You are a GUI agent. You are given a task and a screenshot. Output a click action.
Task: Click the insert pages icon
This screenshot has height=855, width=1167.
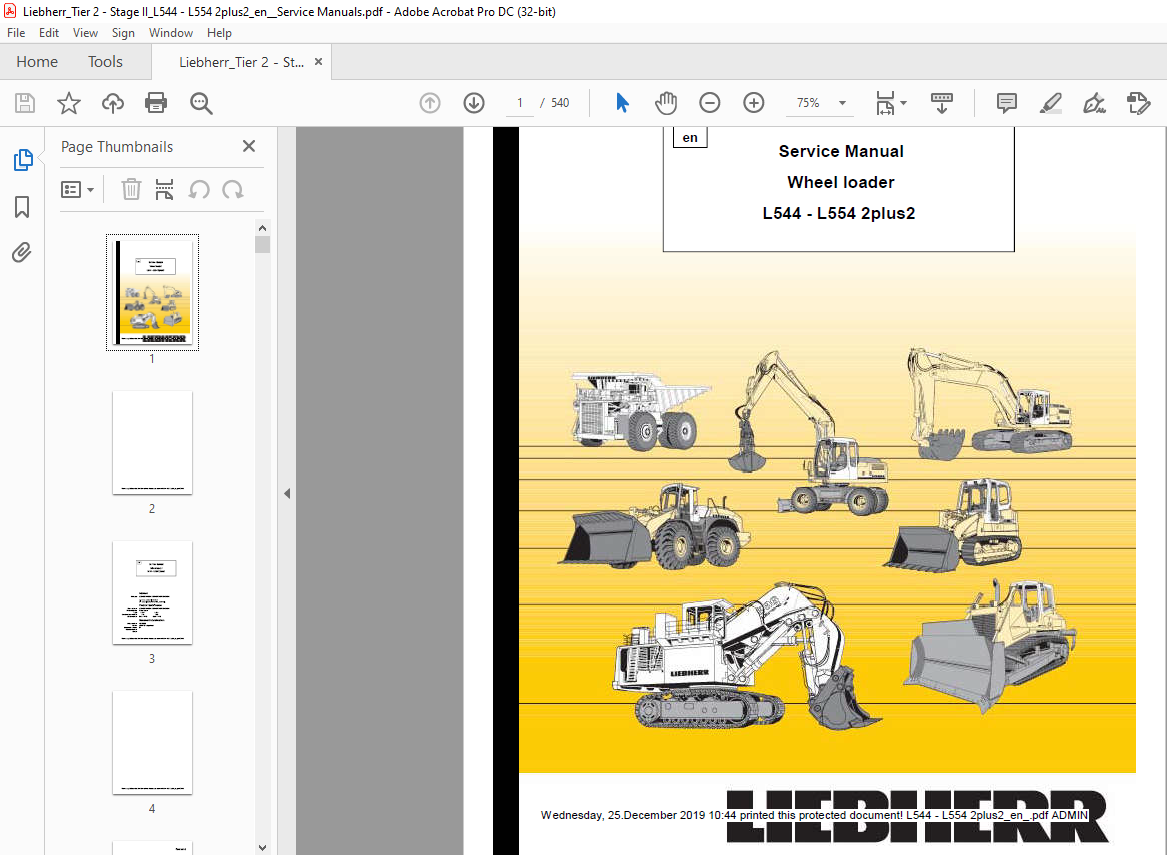164,190
